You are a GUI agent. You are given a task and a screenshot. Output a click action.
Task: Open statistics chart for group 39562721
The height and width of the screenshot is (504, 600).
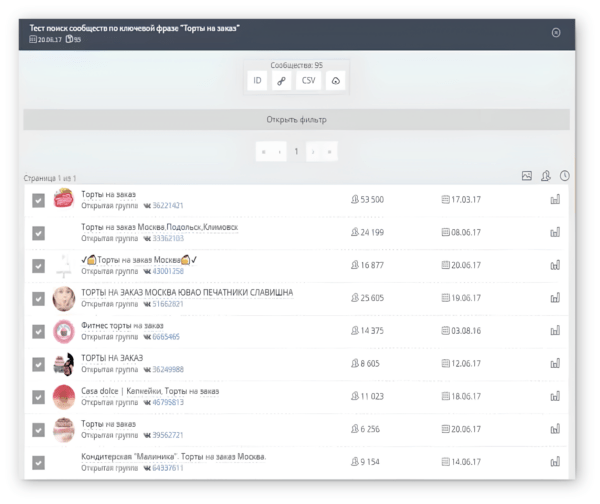tap(555, 429)
